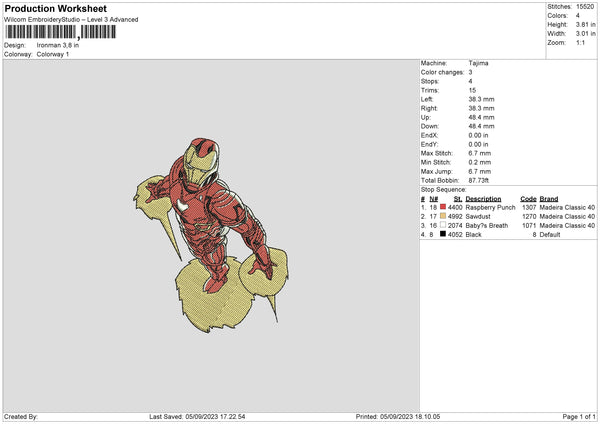This screenshot has height=424, width=600.
Task: Click 'Page 1 of 1' in footer
Action: click(579, 416)
